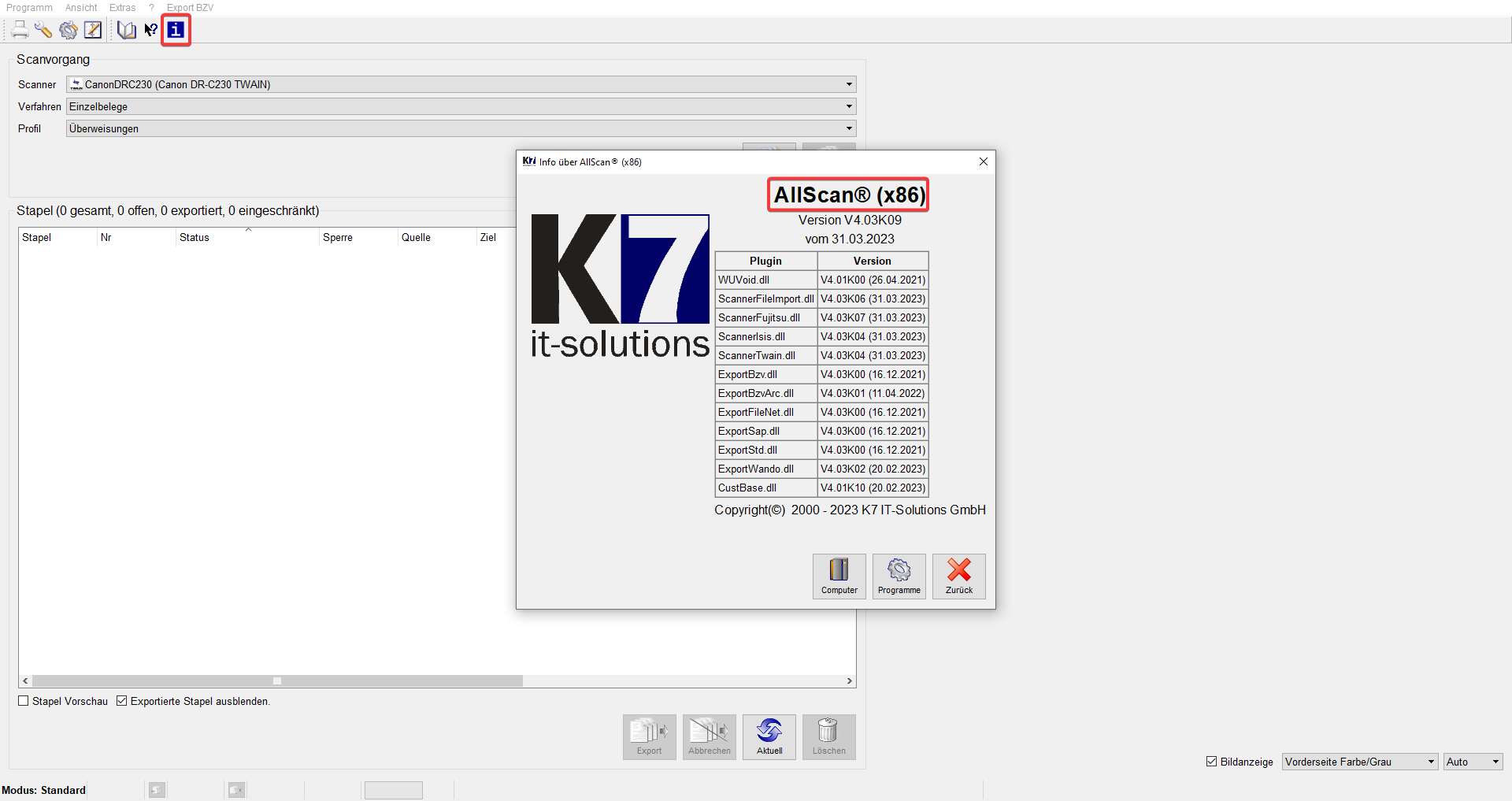Click the Löschen trash button
This screenshot has width=1512, height=801.
tap(829, 737)
